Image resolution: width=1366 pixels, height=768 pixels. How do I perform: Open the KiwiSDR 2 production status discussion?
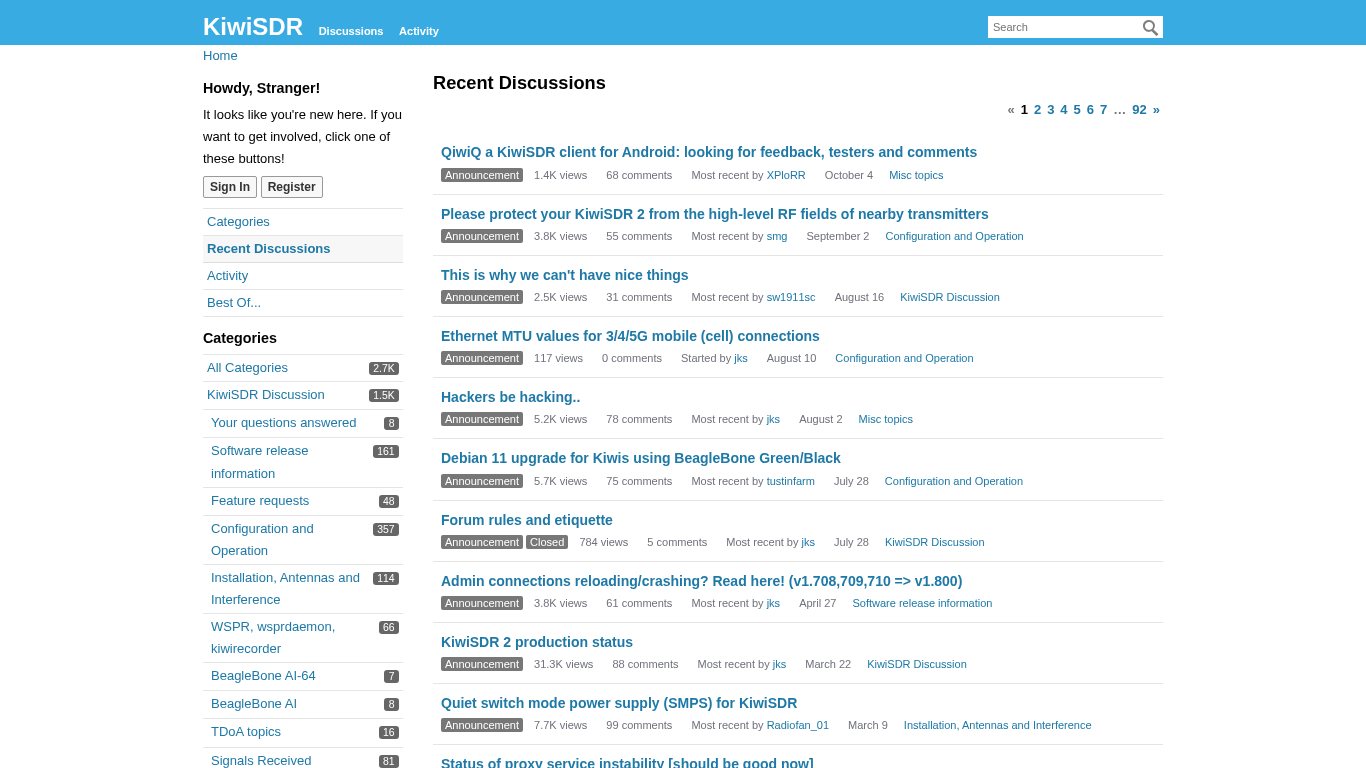point(537,642)
